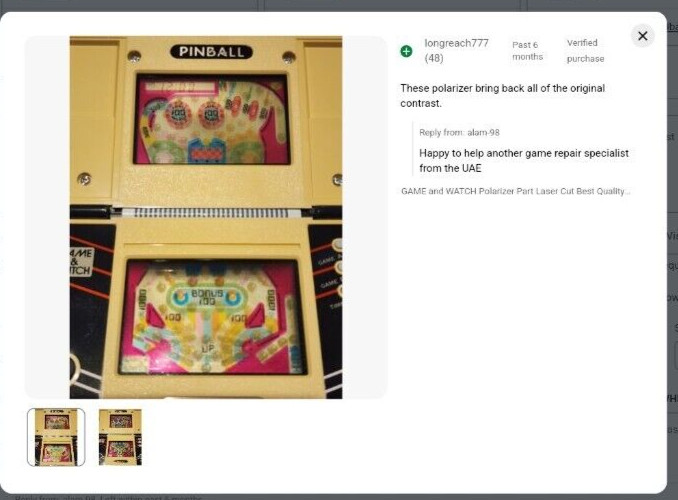Image resolution: width=678 pixels, height=500 pixels.
Task: Click the Game & Watch logo in the photo
Action: point(81,262)
